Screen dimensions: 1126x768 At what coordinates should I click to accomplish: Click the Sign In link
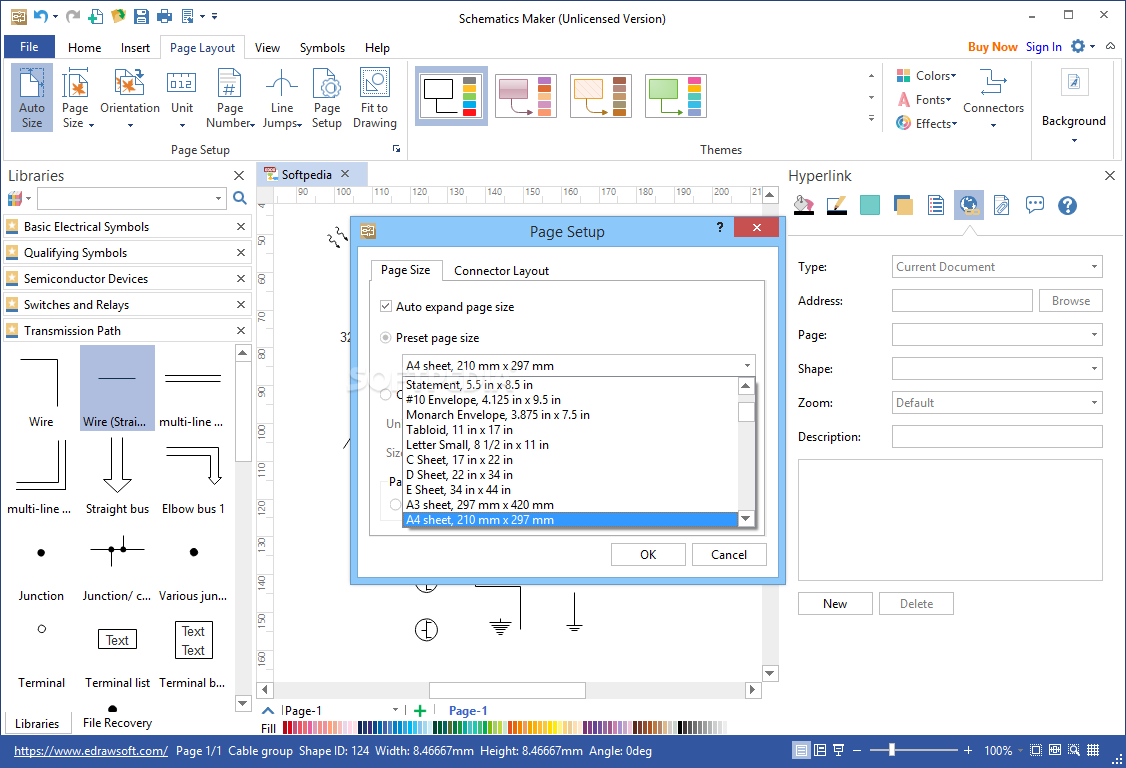click(1043, 47)
